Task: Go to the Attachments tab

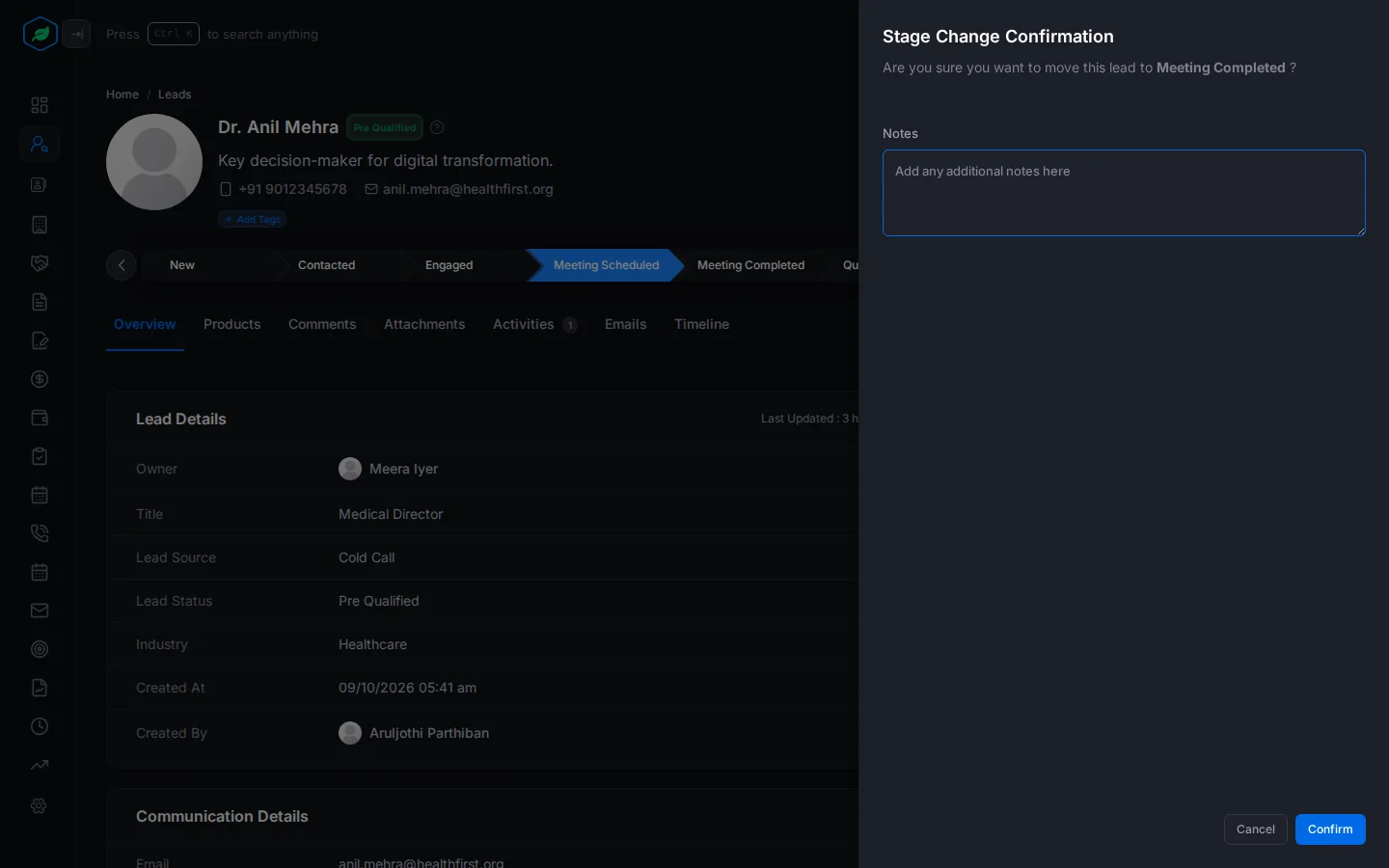Action: pos(424,324)
